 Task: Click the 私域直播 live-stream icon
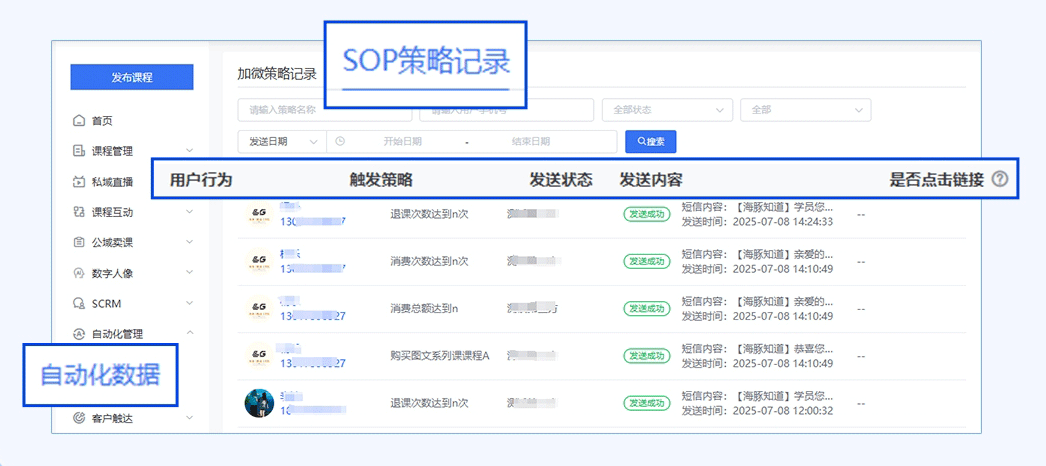[x=79, y=181]
